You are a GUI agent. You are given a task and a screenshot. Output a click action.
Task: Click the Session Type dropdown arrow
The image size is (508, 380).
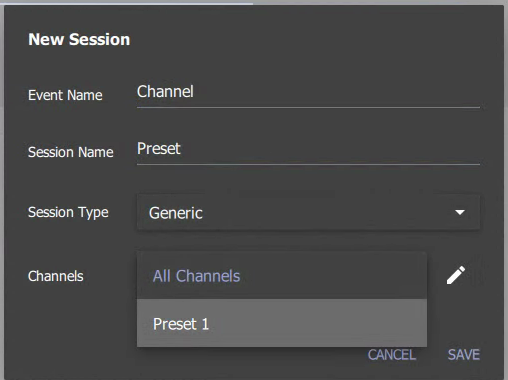coord(460,212)
